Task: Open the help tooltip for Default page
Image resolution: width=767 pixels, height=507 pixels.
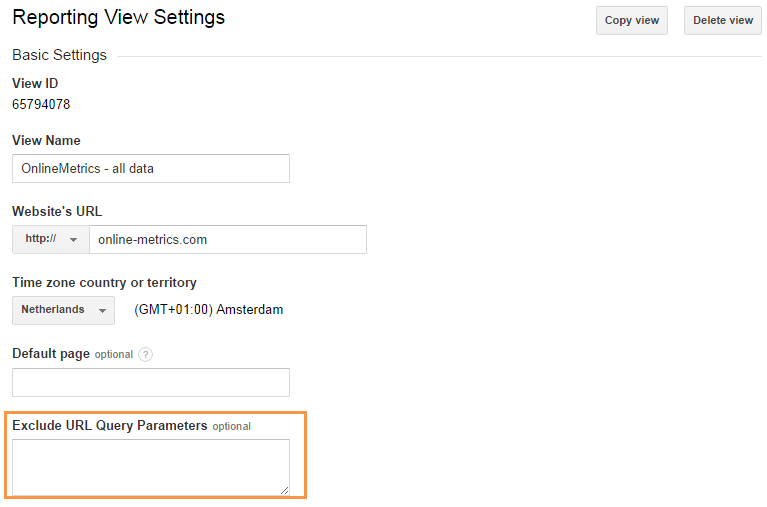Action: click(146, 354)
